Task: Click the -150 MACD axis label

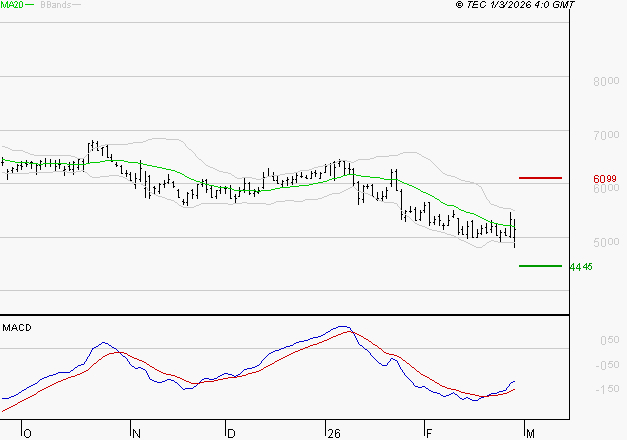Action: click(607, 389)
